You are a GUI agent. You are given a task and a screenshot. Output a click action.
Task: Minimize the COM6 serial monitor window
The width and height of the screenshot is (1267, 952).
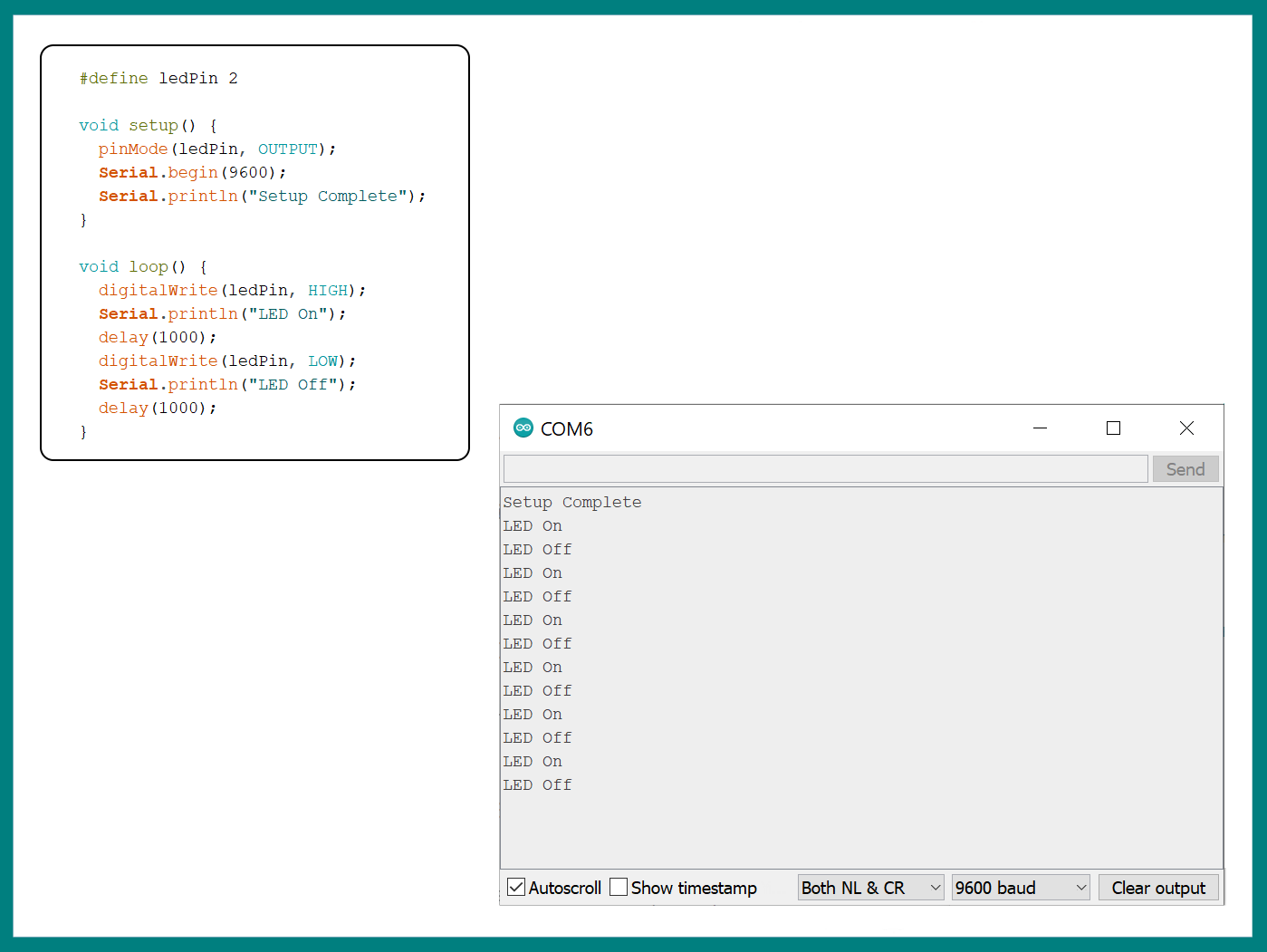point(1040,428)
